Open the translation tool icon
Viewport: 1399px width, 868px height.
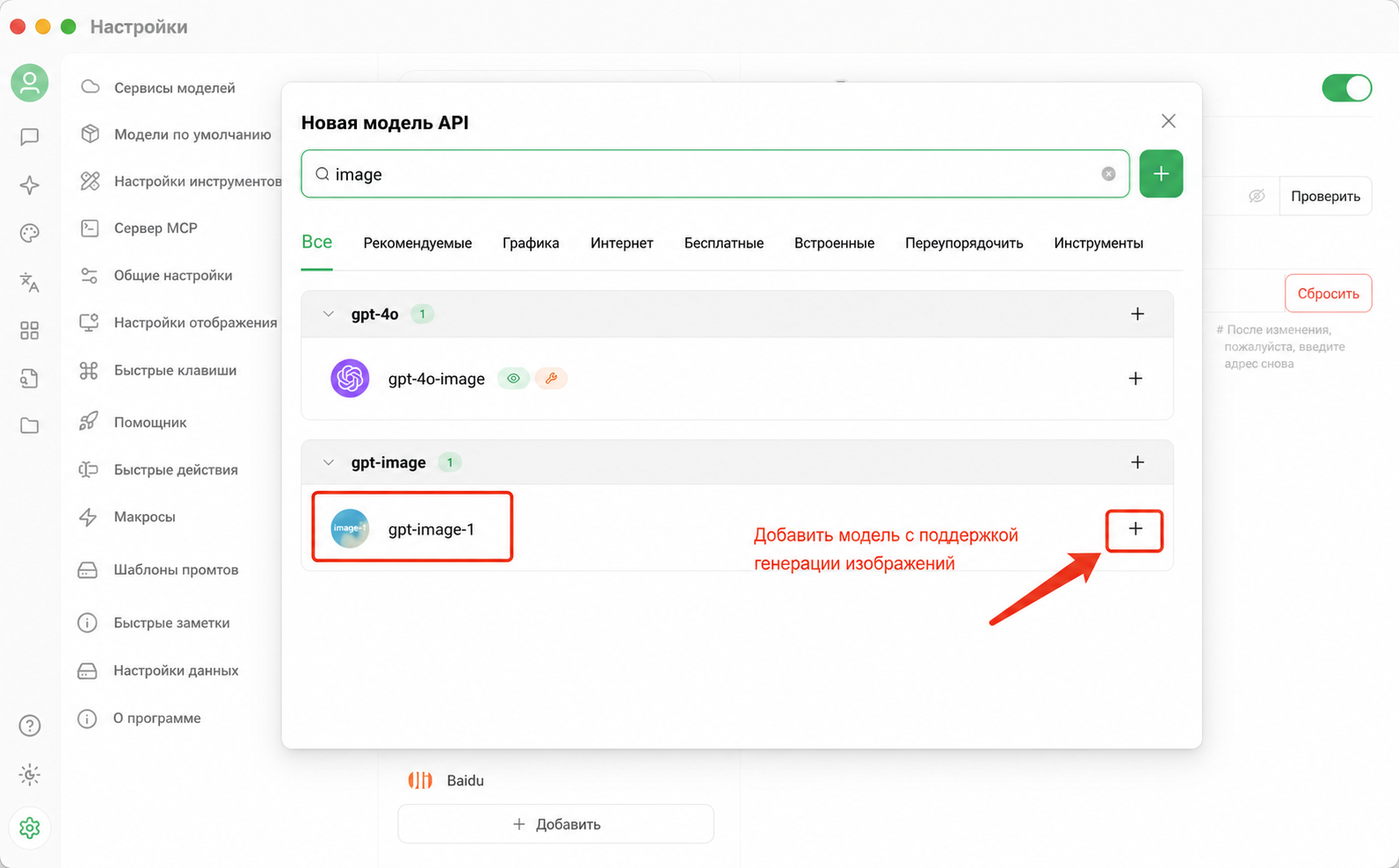(30, 282)
